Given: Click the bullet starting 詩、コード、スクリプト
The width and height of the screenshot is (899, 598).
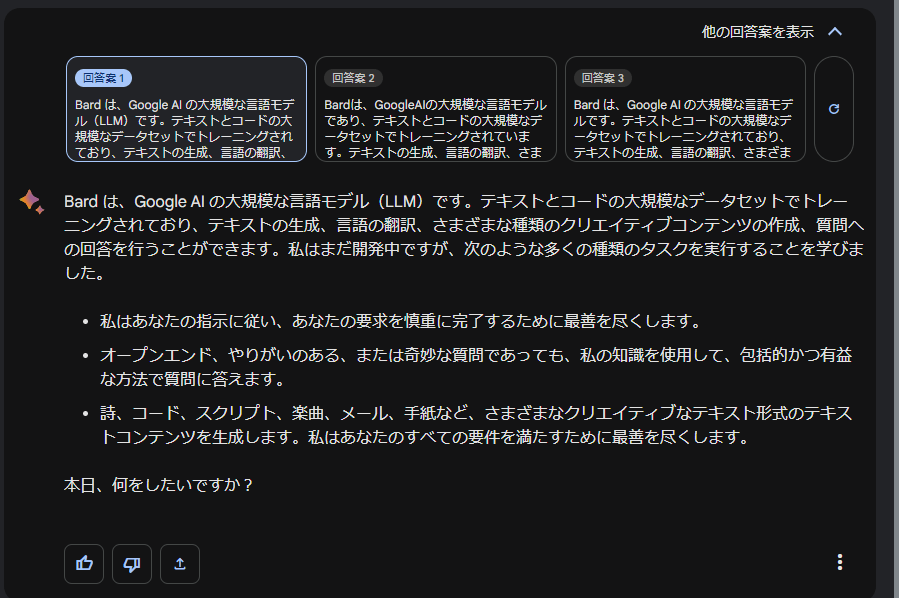Looking at the screenshot, I should pyautogui.click(x=476, y=425).
